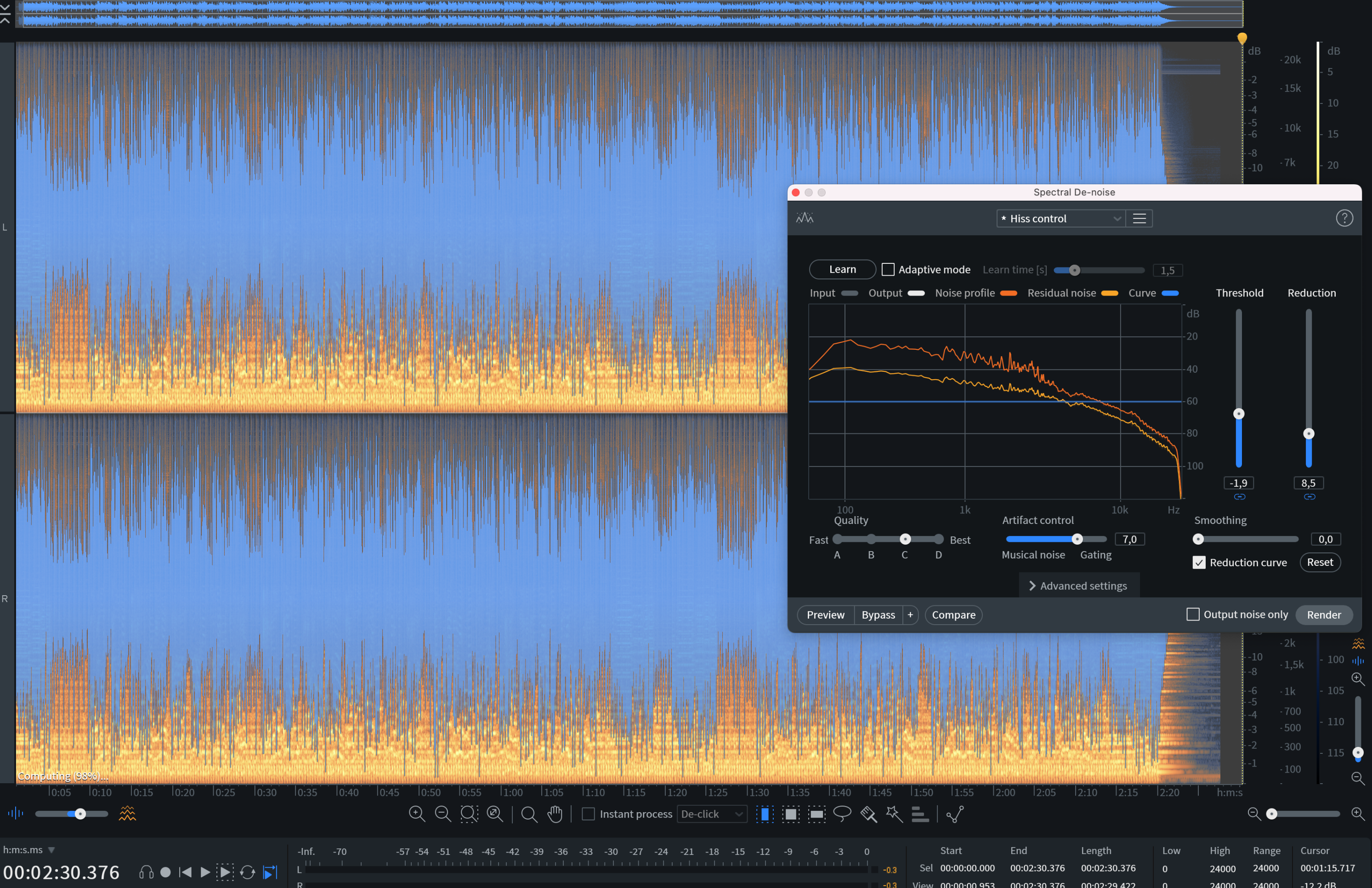The width and height of the screenshot is (1372, 888).
Task: Rewind to the beginning of the file
Action: pos(185,872)
